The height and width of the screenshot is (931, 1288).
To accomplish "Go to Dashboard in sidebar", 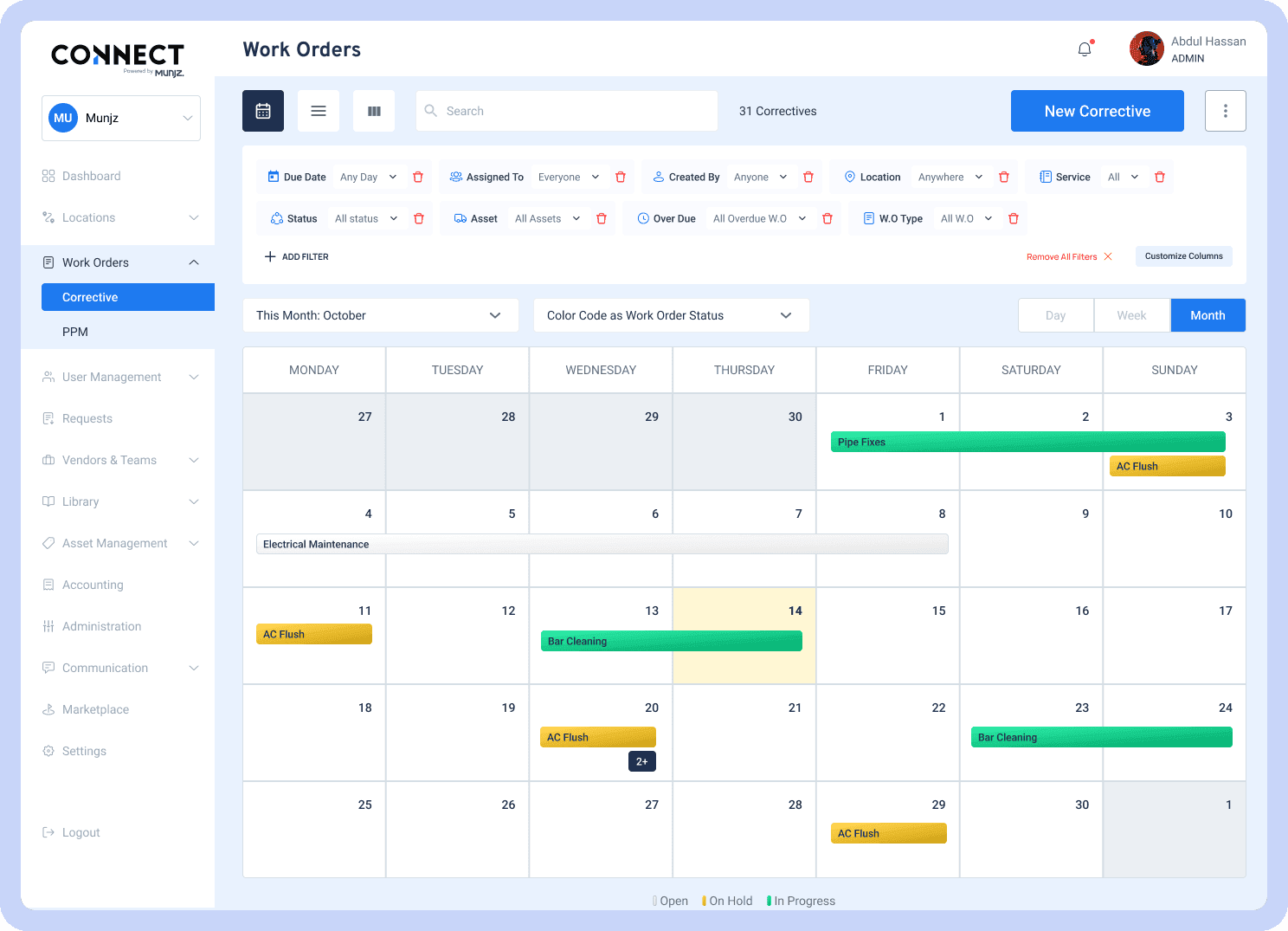I will click(91, 176).
